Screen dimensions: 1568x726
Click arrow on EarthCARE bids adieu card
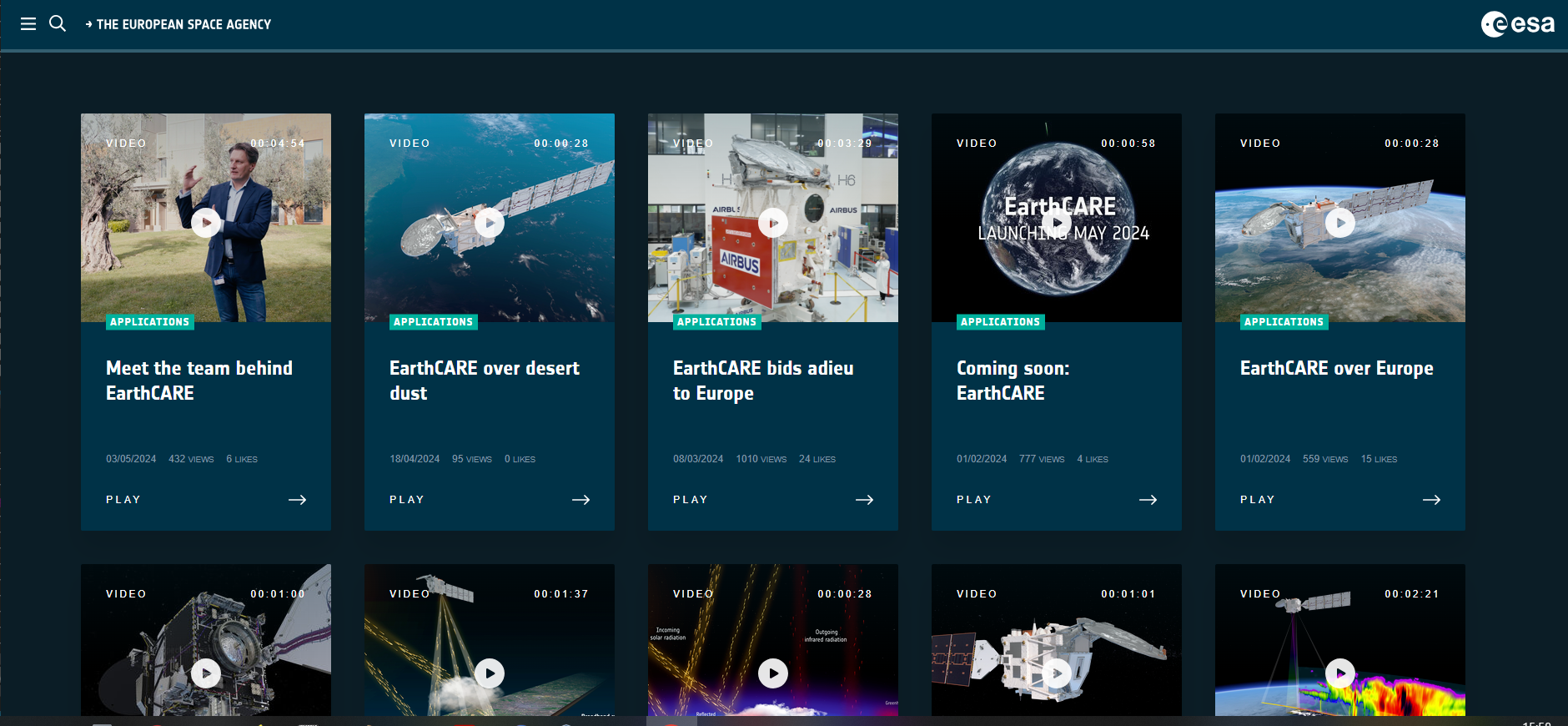tap(865, 500)
